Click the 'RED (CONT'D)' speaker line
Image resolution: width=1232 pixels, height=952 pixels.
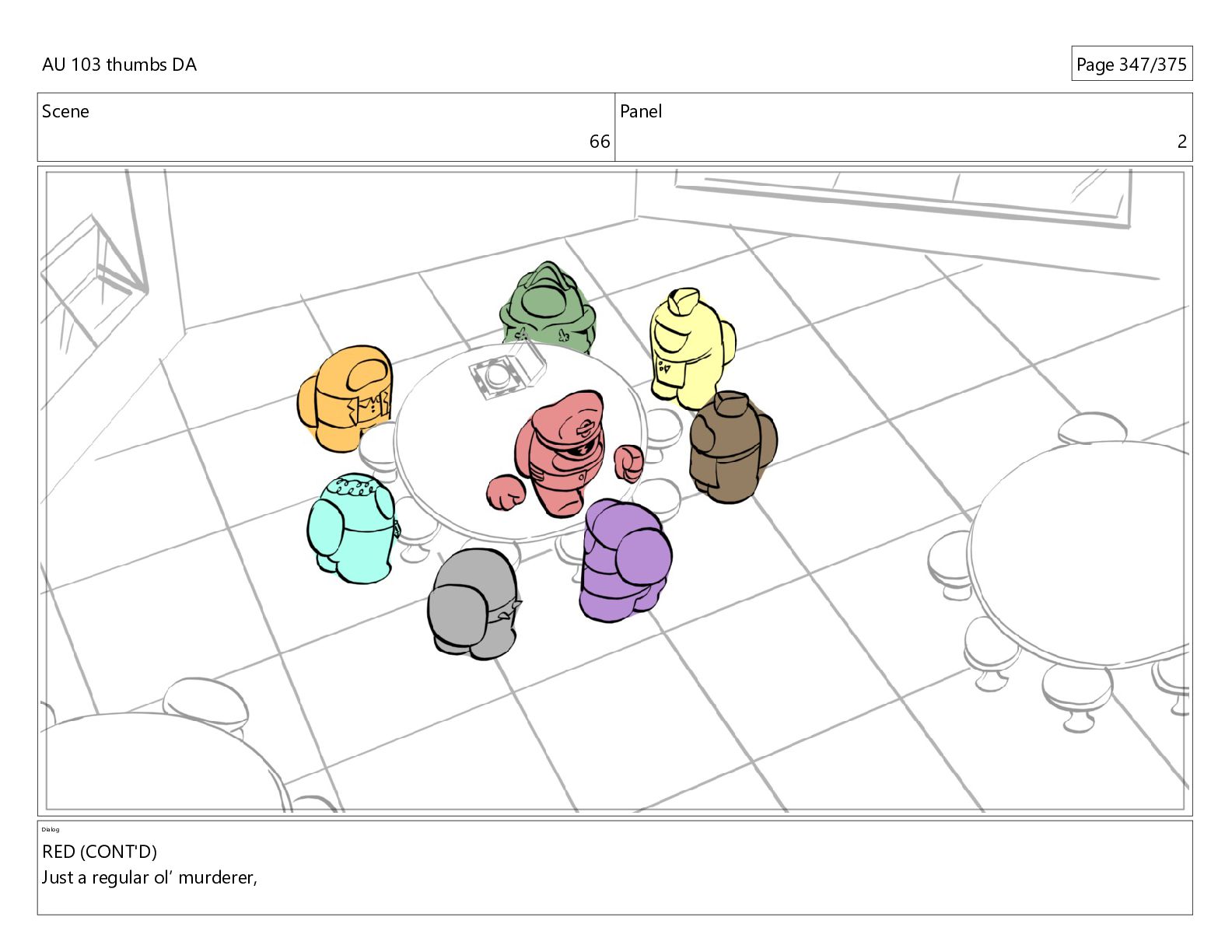pos(100,852)
